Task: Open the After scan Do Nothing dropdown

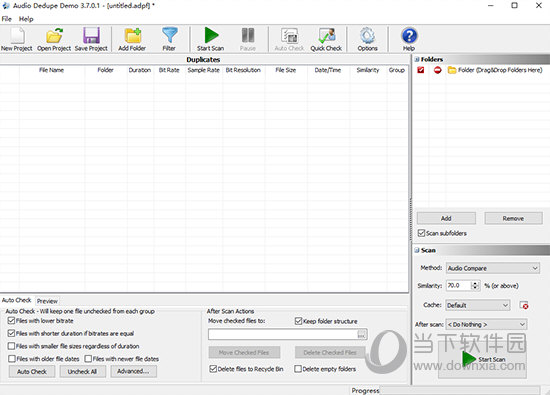Action: click(486, 324)
